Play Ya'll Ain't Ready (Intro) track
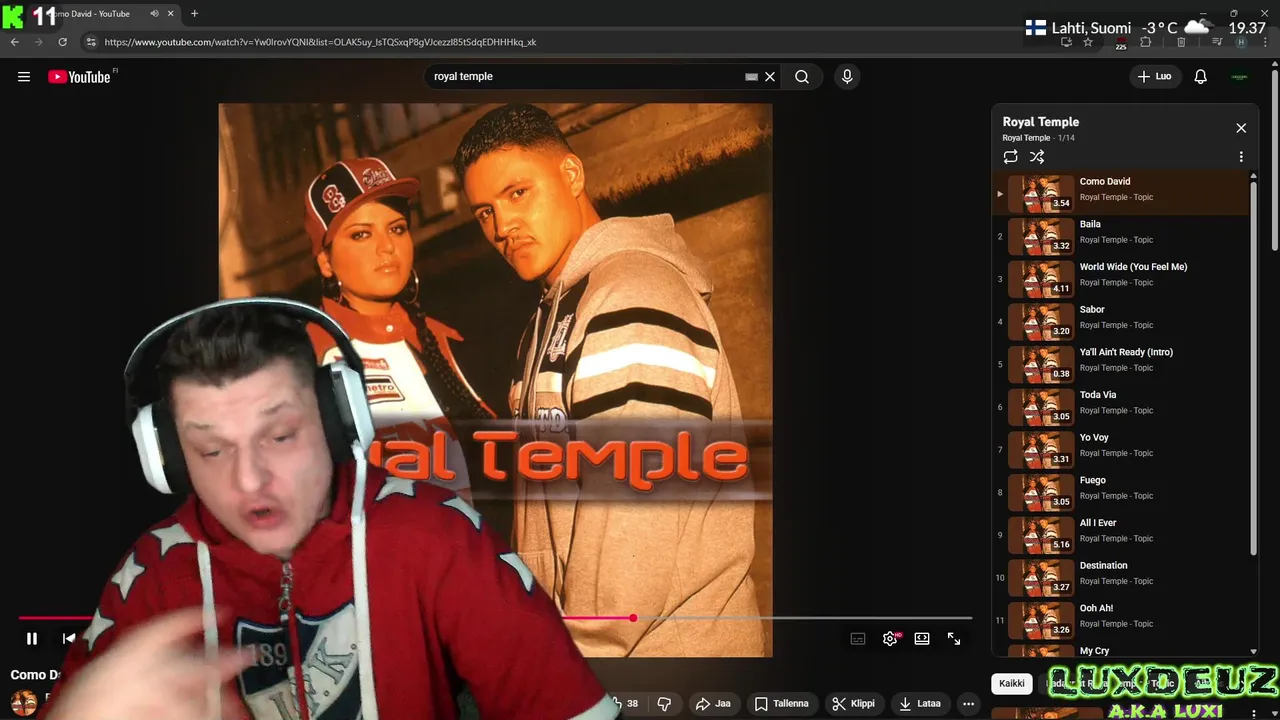1280x720 pixels. 1122,364
